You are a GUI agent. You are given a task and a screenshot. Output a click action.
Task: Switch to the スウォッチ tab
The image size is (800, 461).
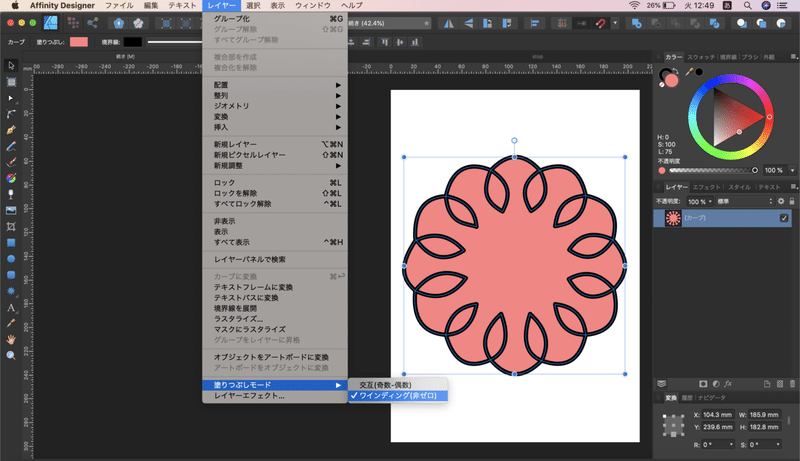(701, 57)
